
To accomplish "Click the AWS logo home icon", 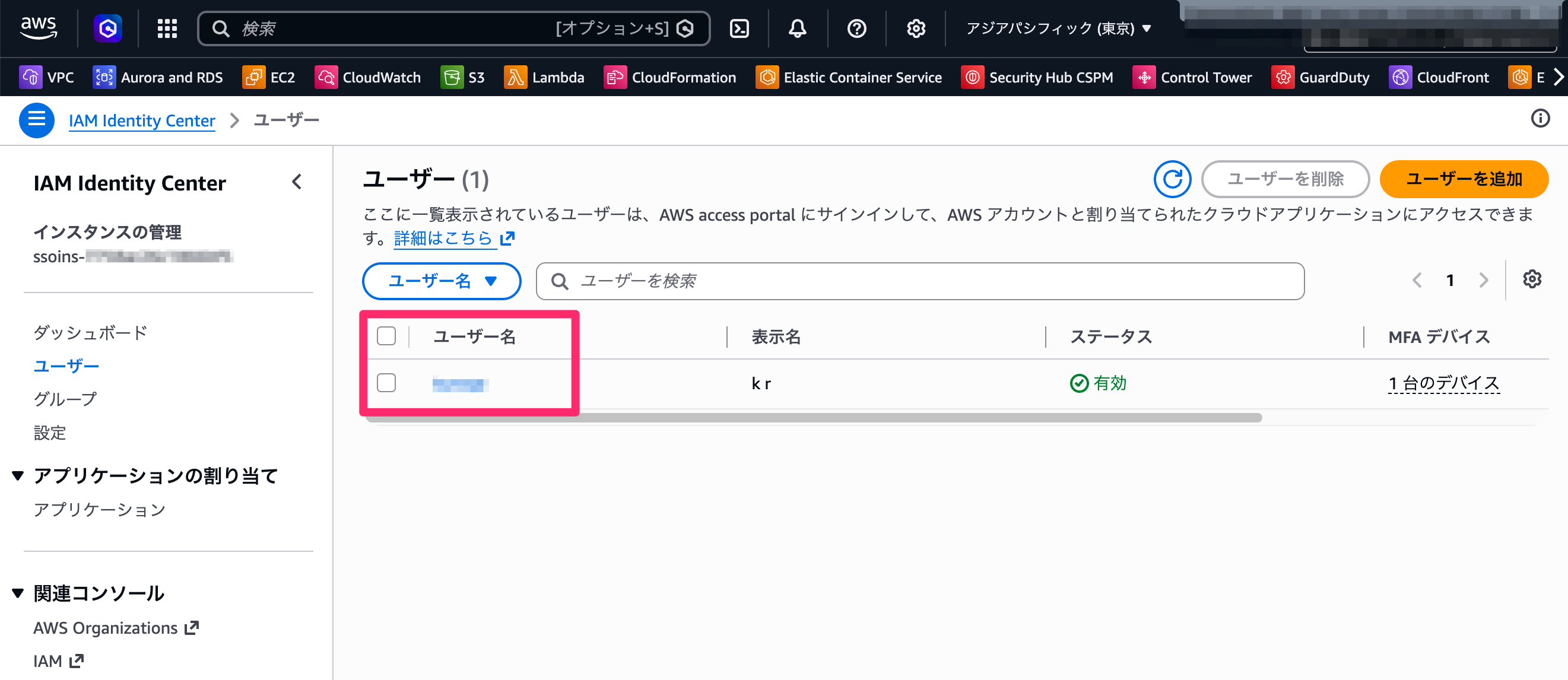I will [x=39, y=28].
